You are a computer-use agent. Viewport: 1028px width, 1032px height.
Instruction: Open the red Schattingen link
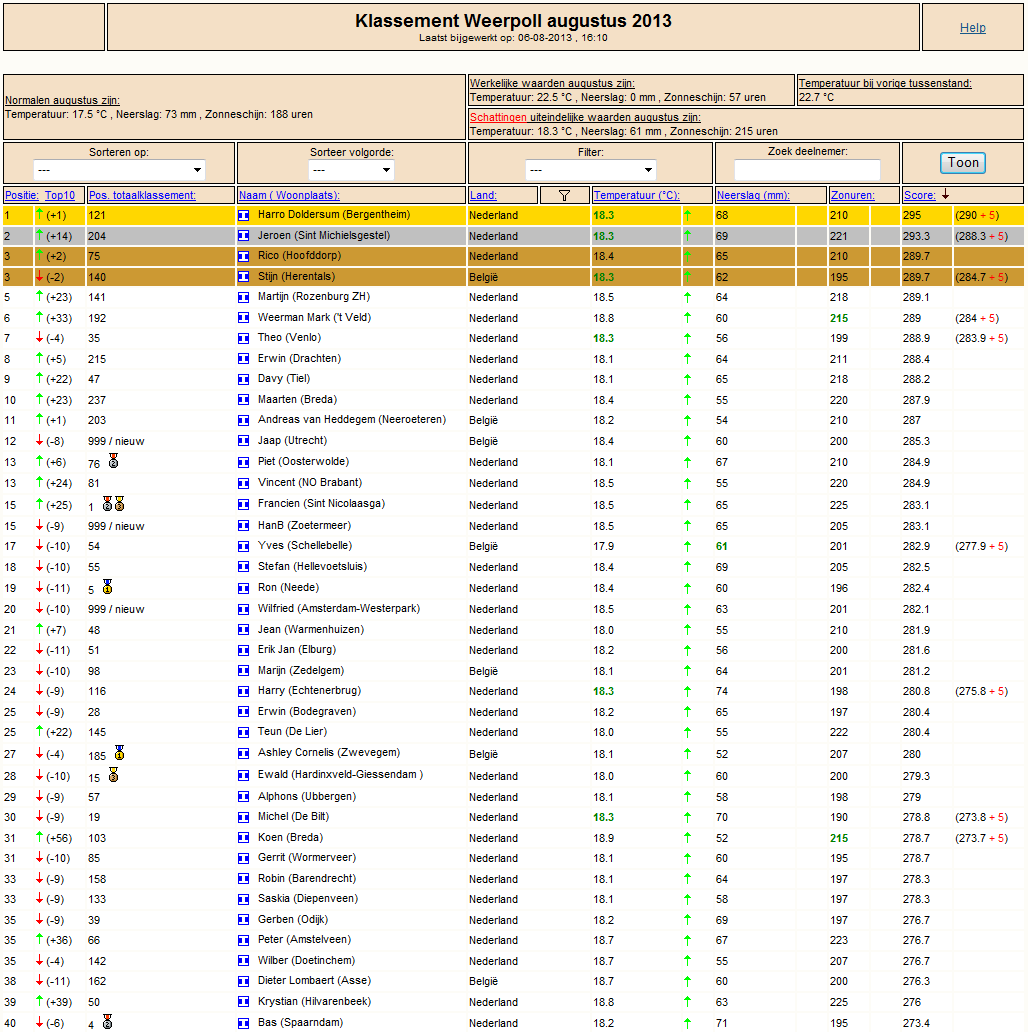[498, 117]
